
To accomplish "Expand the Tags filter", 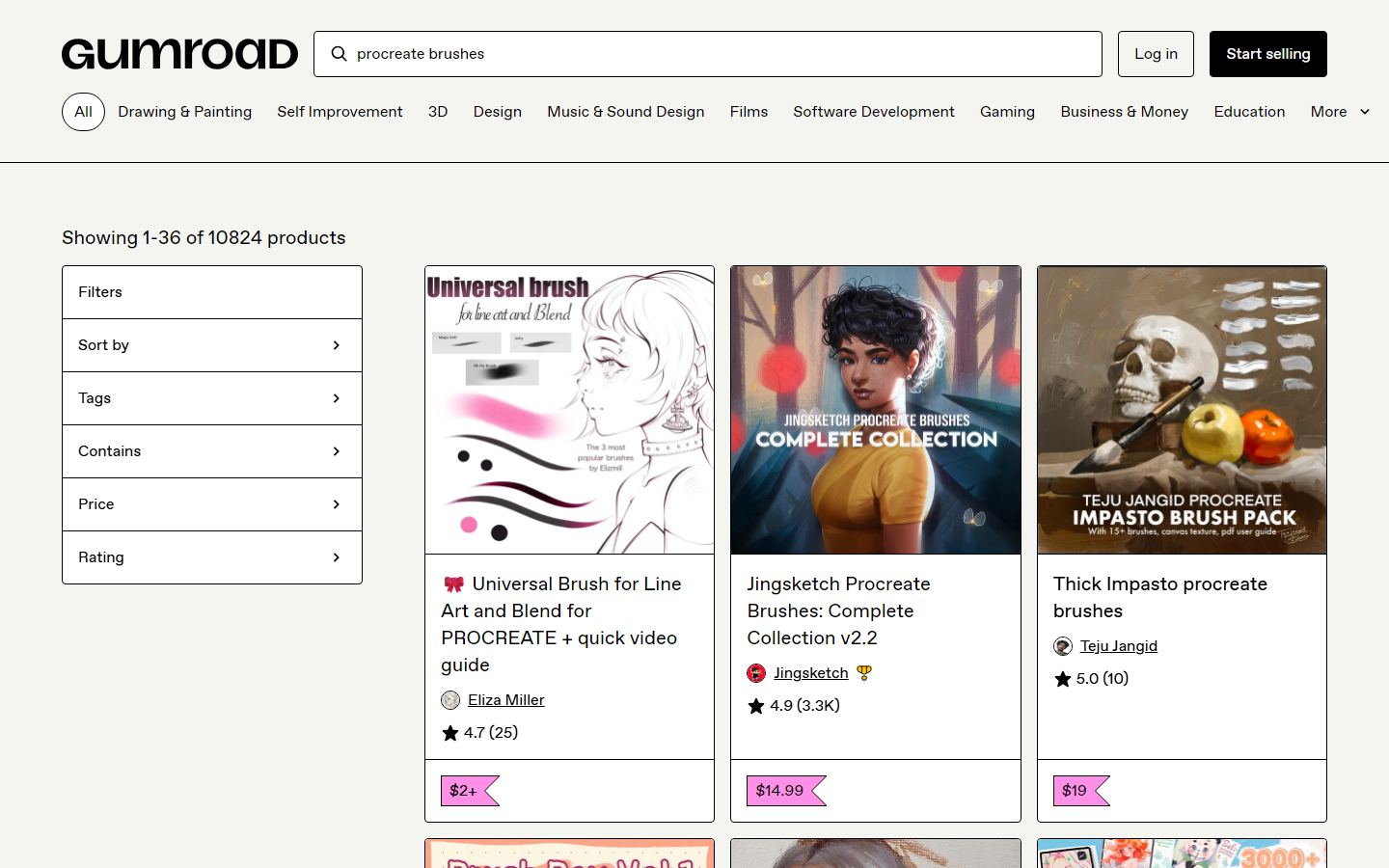I will tap(212, 398).
